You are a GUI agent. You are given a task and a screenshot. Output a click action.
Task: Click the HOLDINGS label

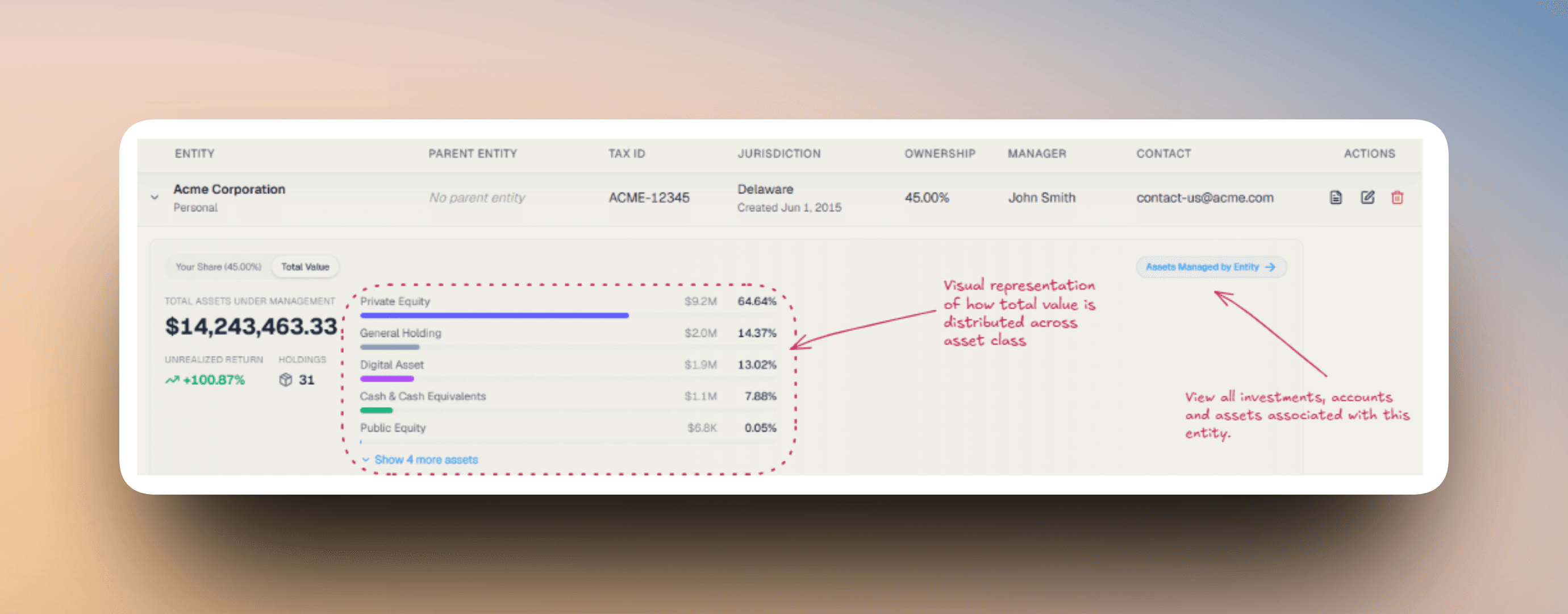click(302, 360)
